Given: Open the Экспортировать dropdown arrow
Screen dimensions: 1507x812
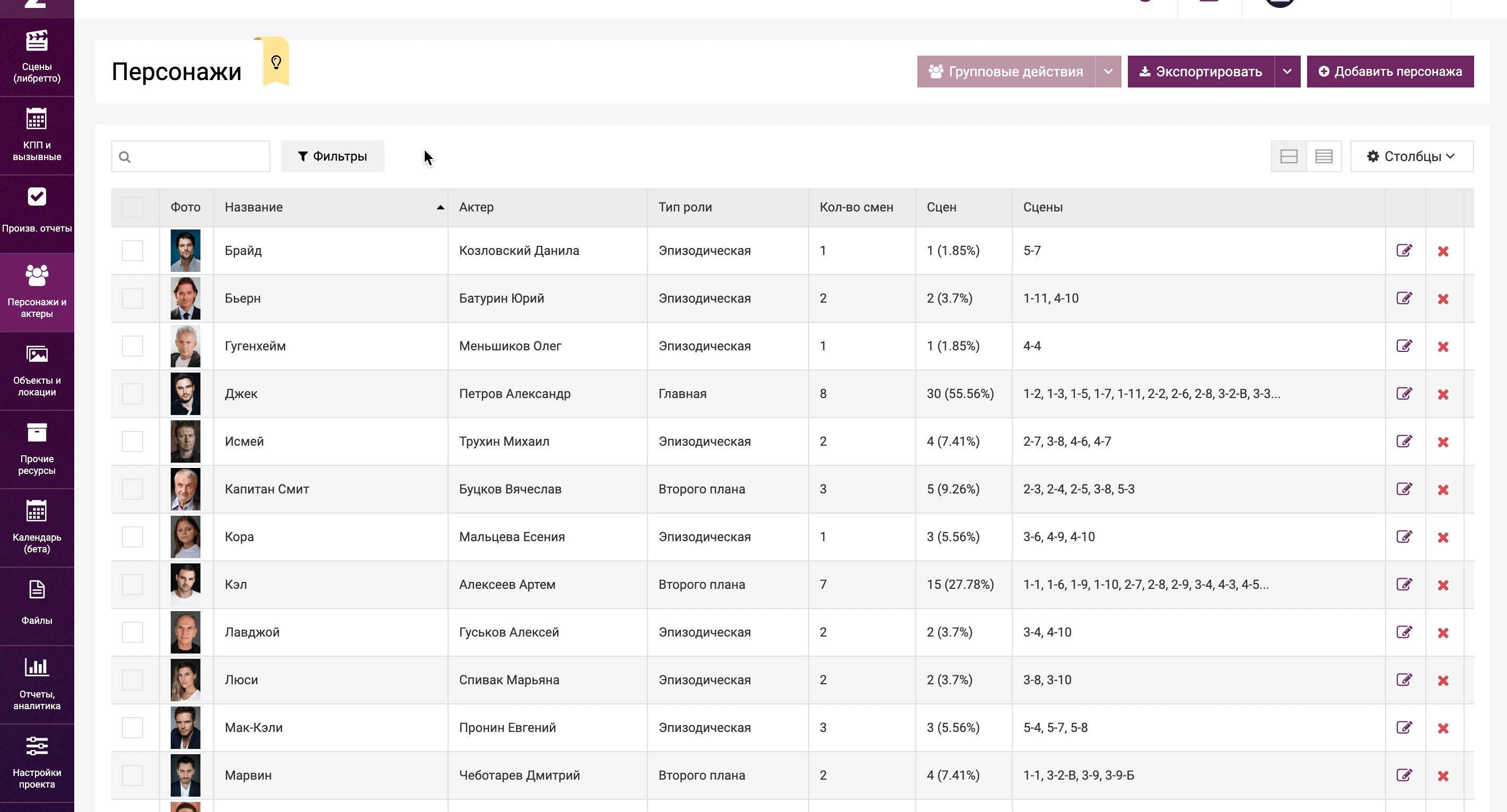Looking at the screenshot, I should [x=1286, y=72].
